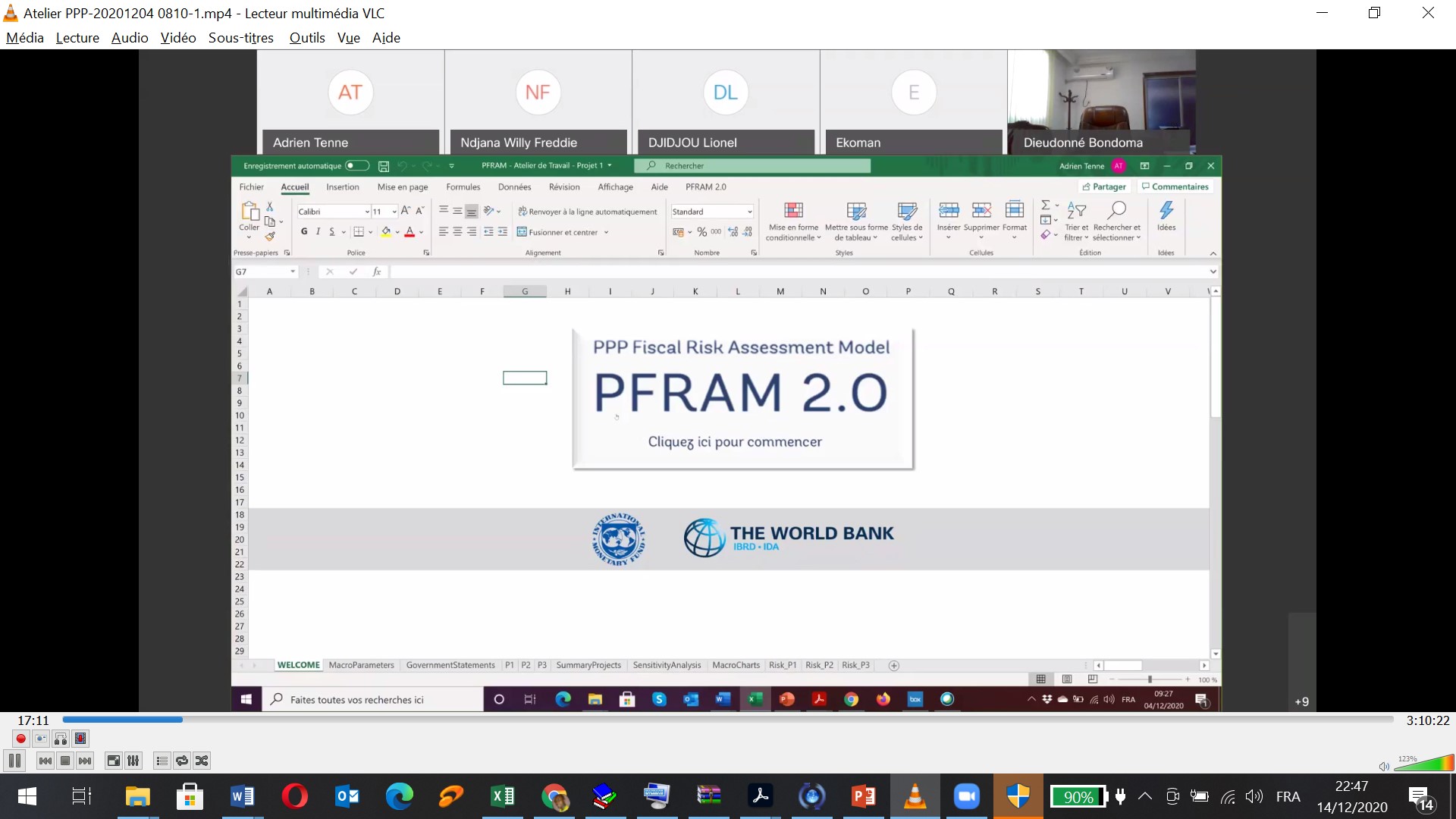Image resolution: width=1456 pixels, height=819 pixels.
Task: Click the Idées lightning icon
Action: (x=1166, y=210)
